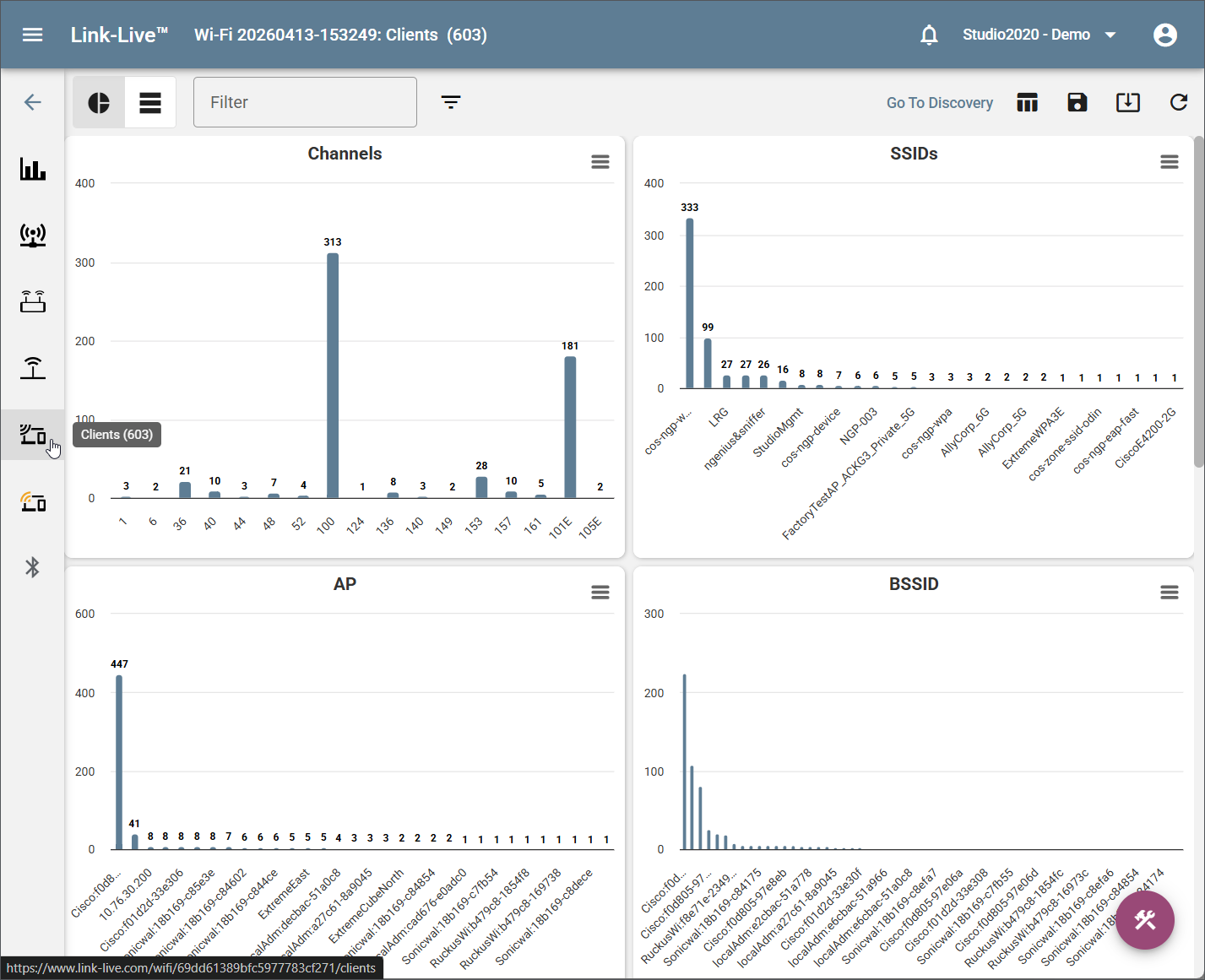This screenshot has width=1205, height=980.
Task: Open the BSSID chart menu
Action: tap(1170, 592)
